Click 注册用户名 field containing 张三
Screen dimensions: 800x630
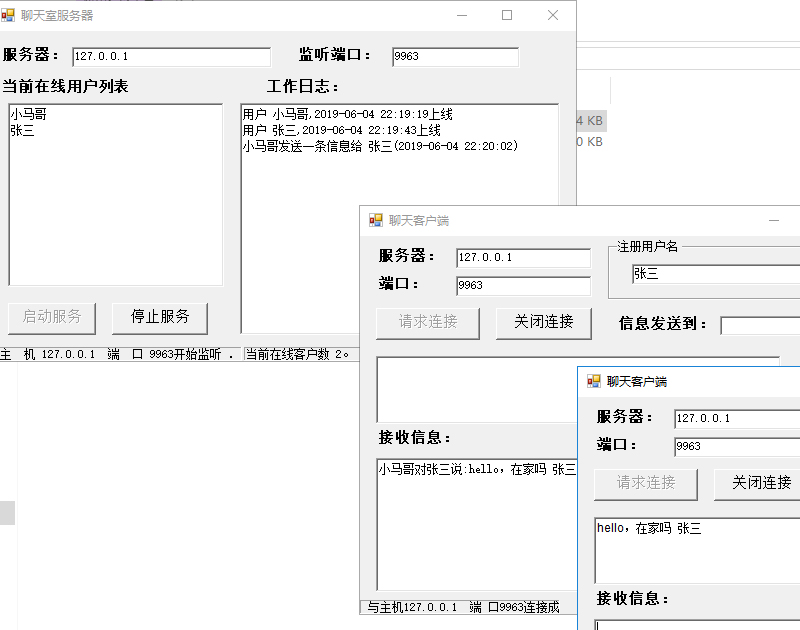(716, 274)
